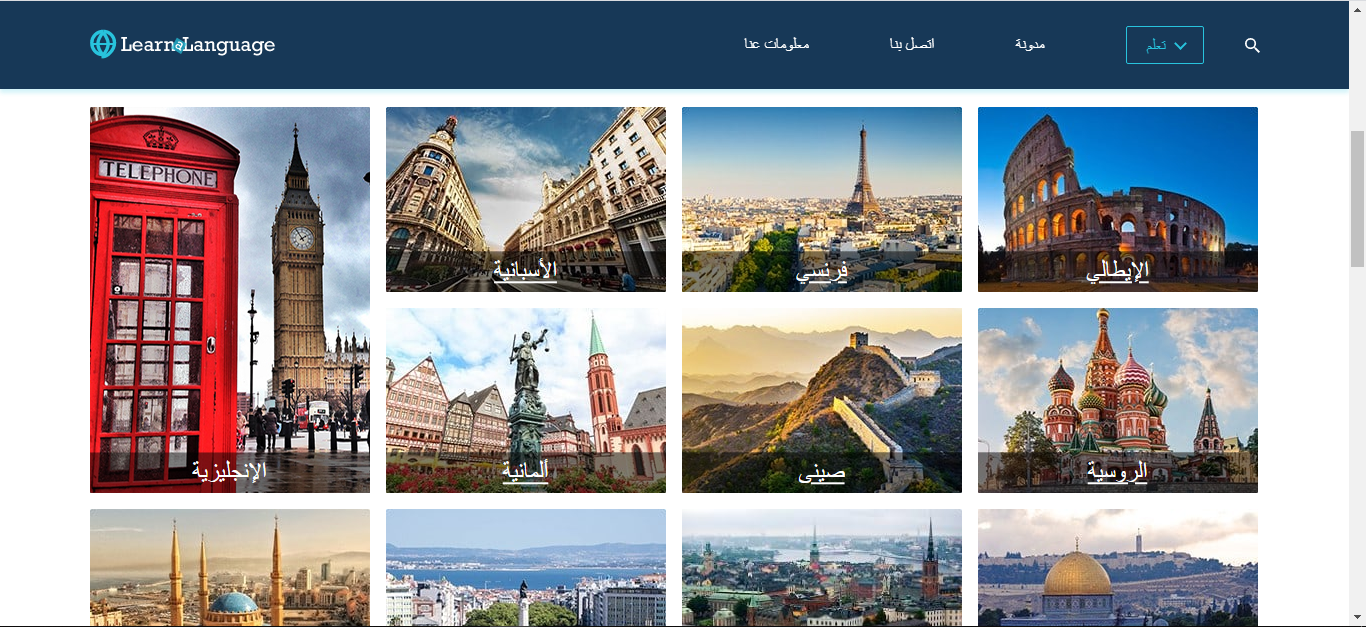Open the golden minarets mosque thumbnail
This screenshot has height=627, width=1366.
pyautogui.click(x=230, y=567)
